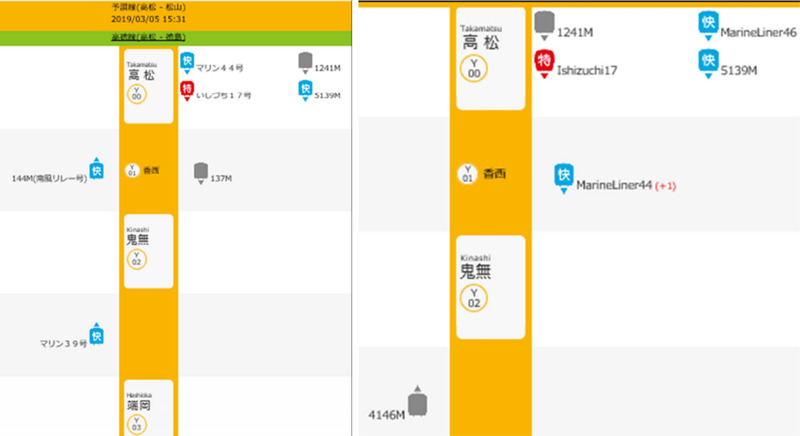The width and height of the screenshot is (800, 436).
Task: Select the 香西 station name in English panel
Action: point(494,174)
